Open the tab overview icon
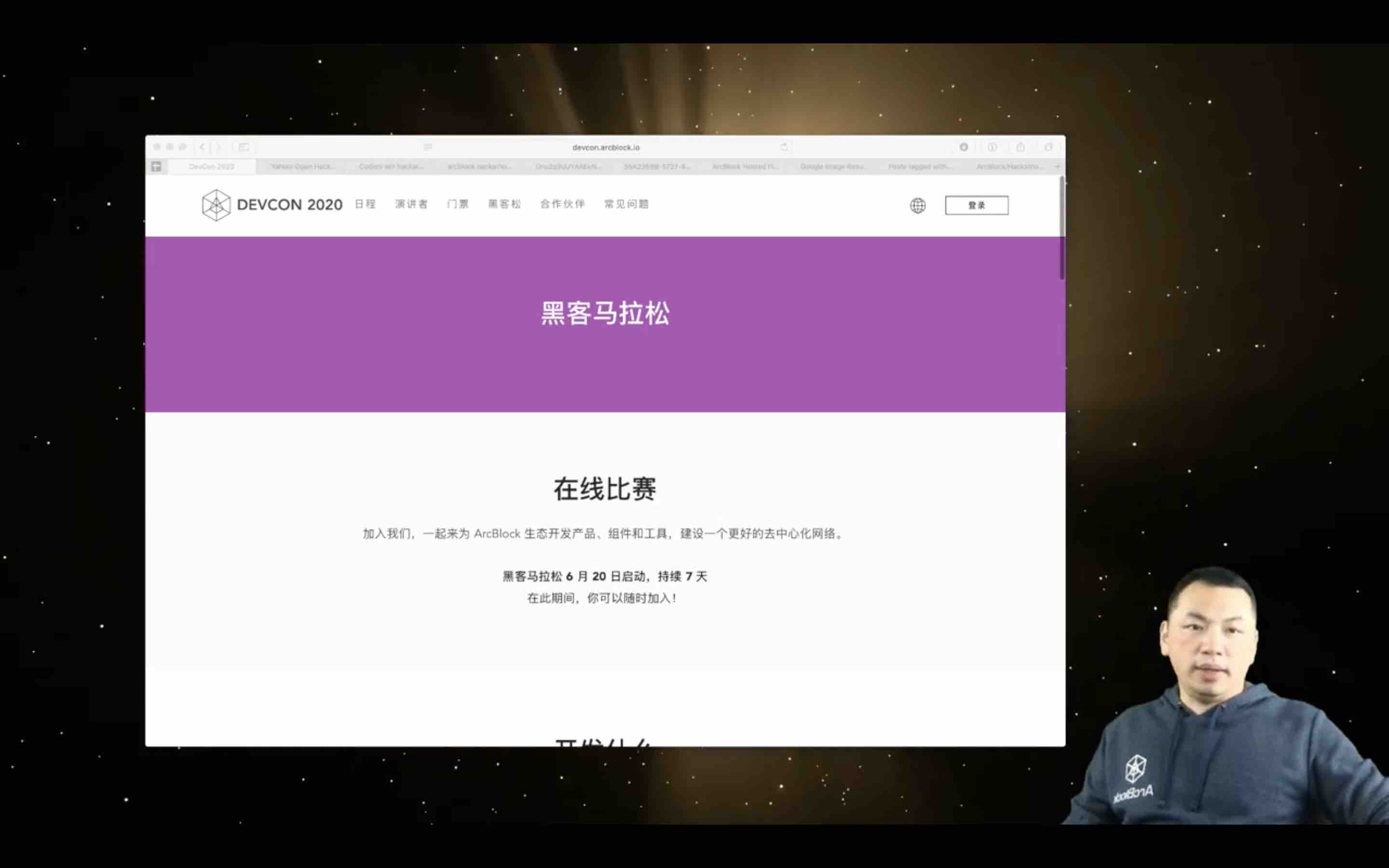The height and width of the screenshot is (868, 1389). point(1049,147)
